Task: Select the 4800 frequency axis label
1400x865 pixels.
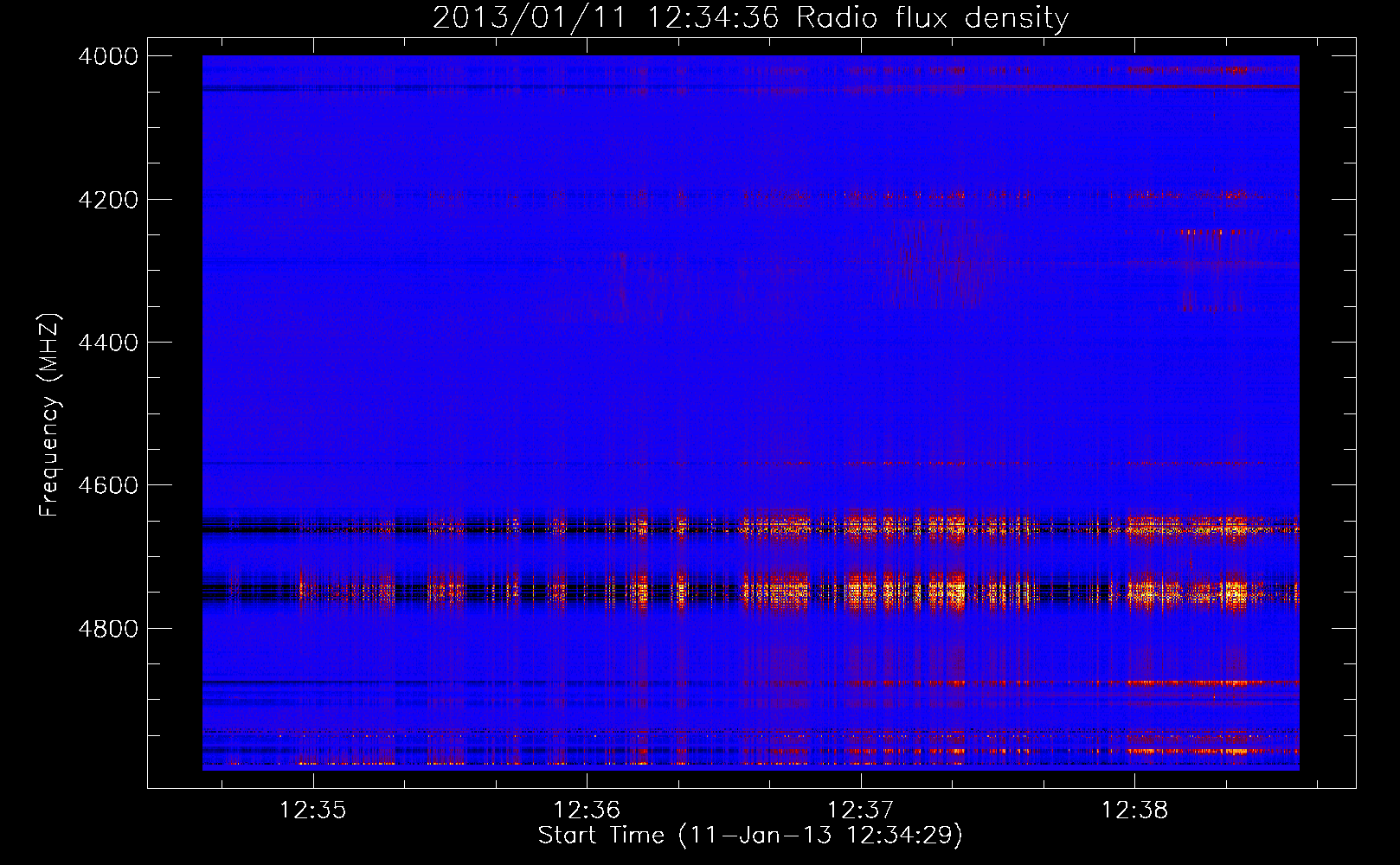Action: (108, 628)
